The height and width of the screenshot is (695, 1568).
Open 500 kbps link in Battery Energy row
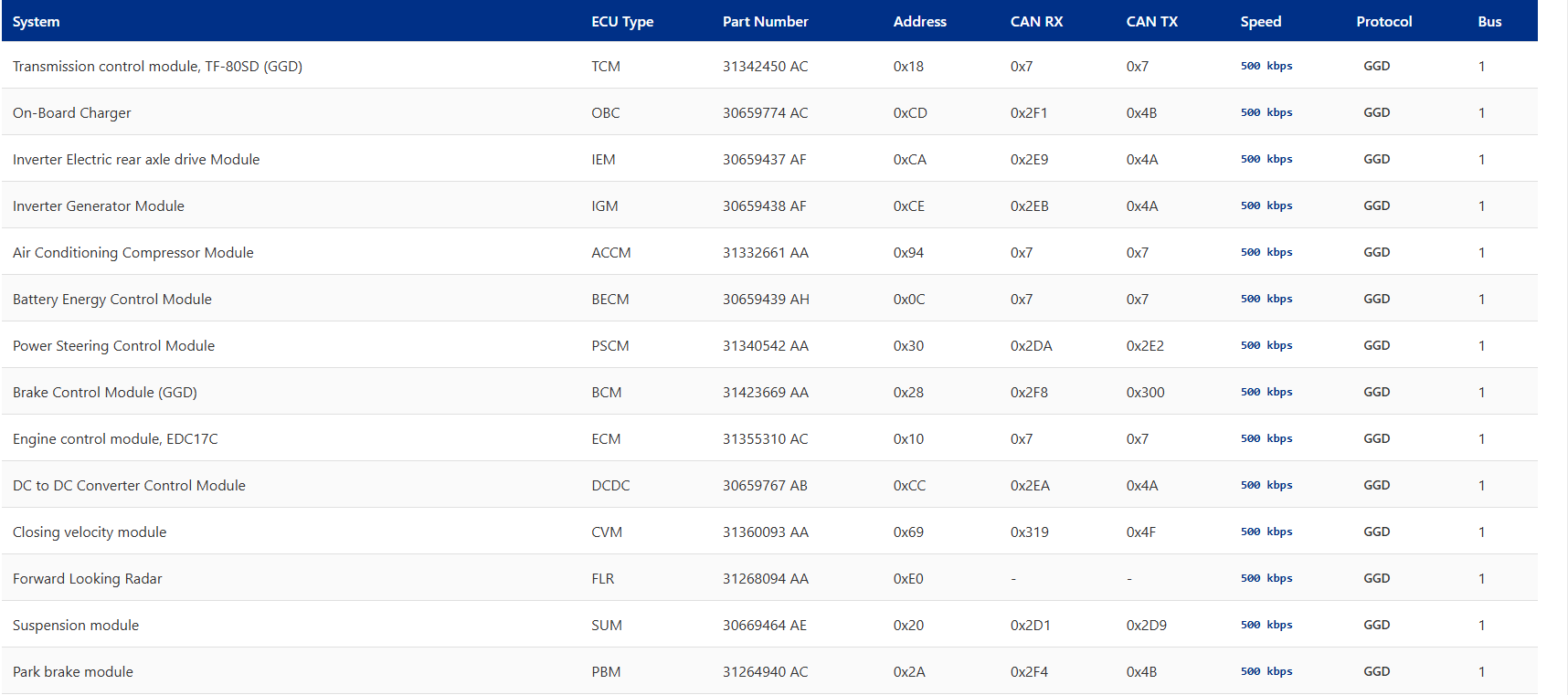[1266, 300]
